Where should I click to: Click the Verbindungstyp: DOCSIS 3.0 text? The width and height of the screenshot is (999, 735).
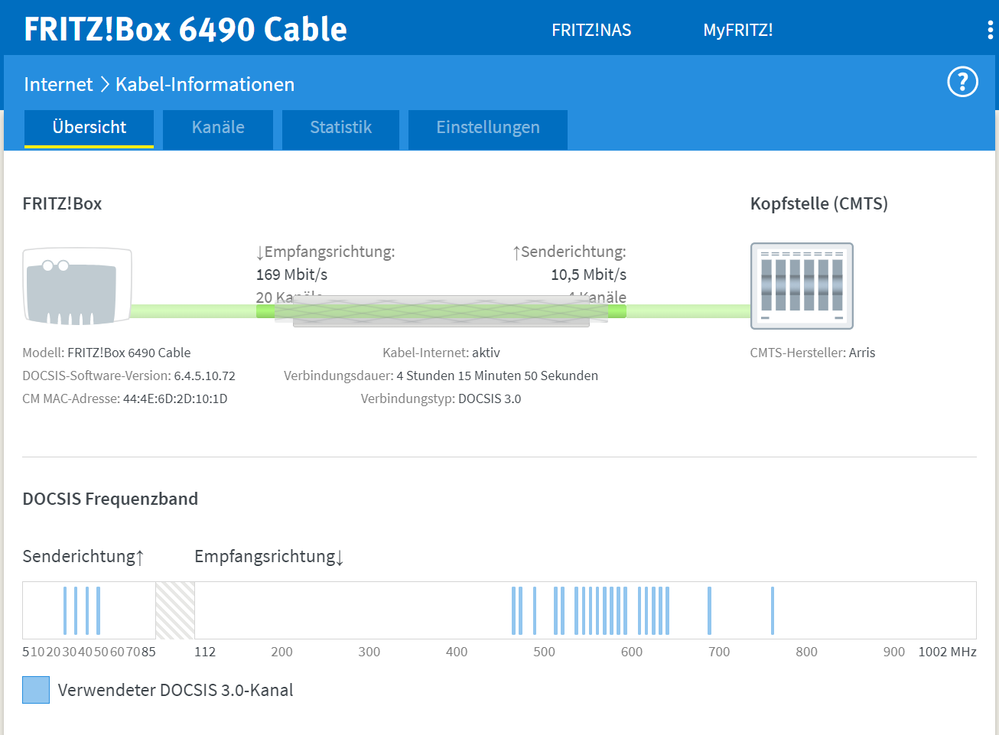coord(441,399)
